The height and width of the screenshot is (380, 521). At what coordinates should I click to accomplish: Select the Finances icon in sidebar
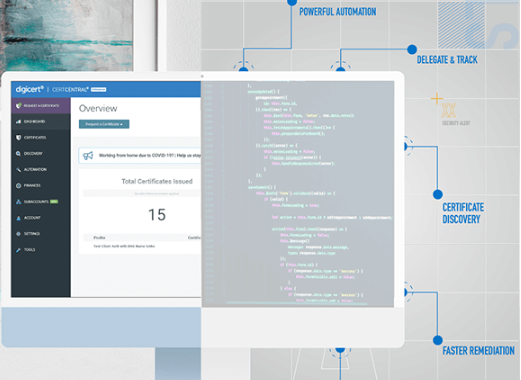click(18, 186)
